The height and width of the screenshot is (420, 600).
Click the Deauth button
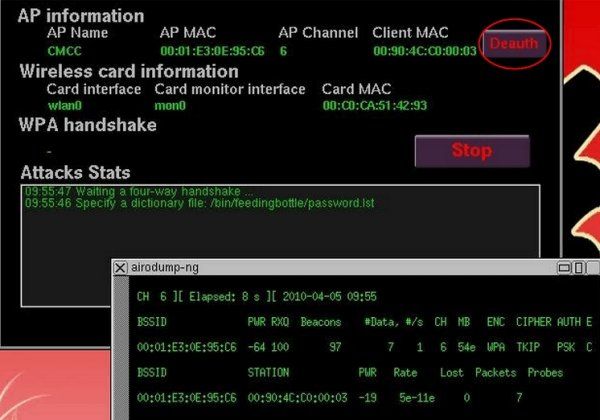(x=514, y=44)
